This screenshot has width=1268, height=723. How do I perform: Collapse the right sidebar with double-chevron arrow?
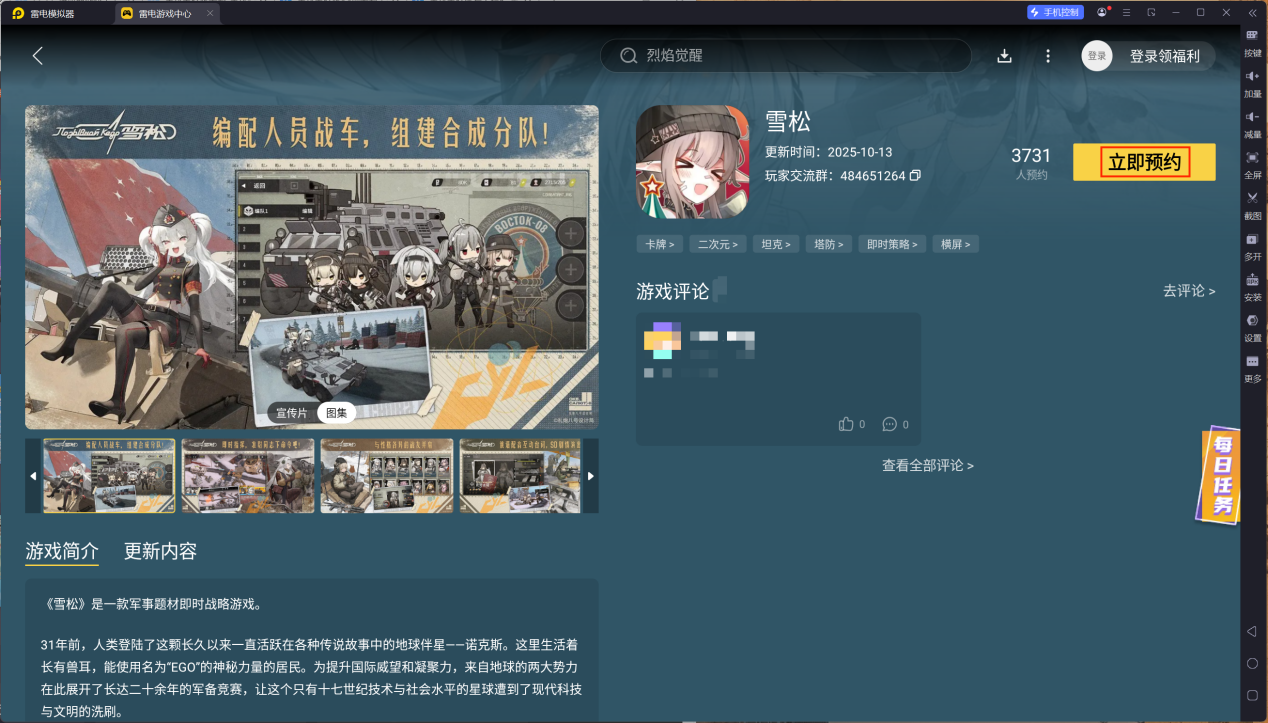(x=1252, y=14)
